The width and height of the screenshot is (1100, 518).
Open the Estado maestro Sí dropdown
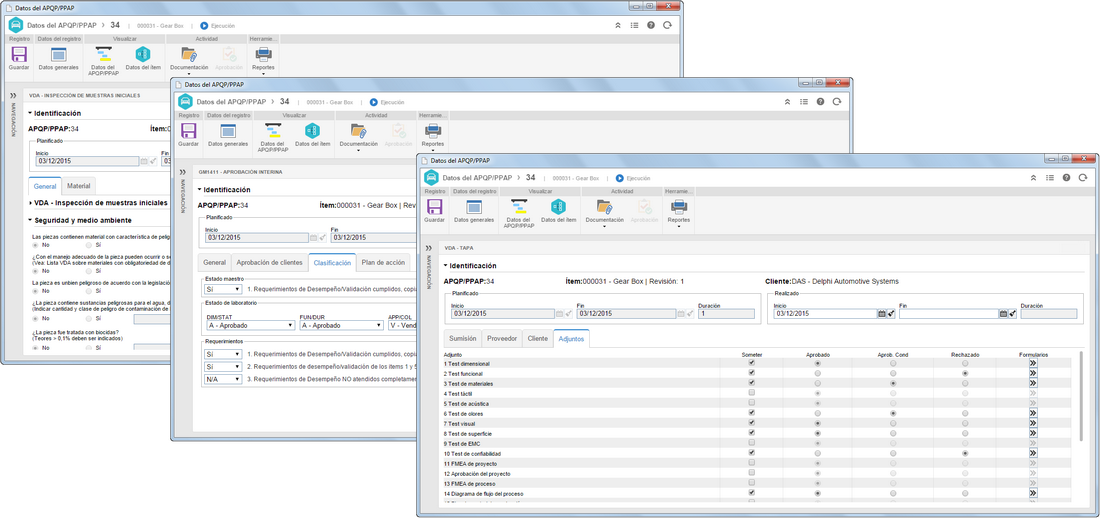tap(222, 288)
